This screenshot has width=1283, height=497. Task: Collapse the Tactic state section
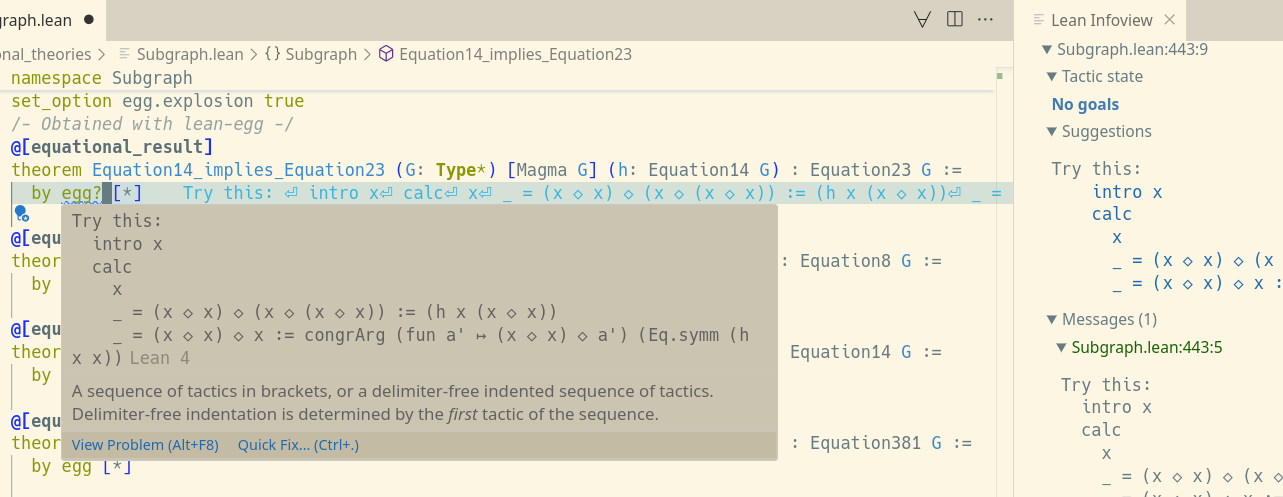(x=1051, y=76)
